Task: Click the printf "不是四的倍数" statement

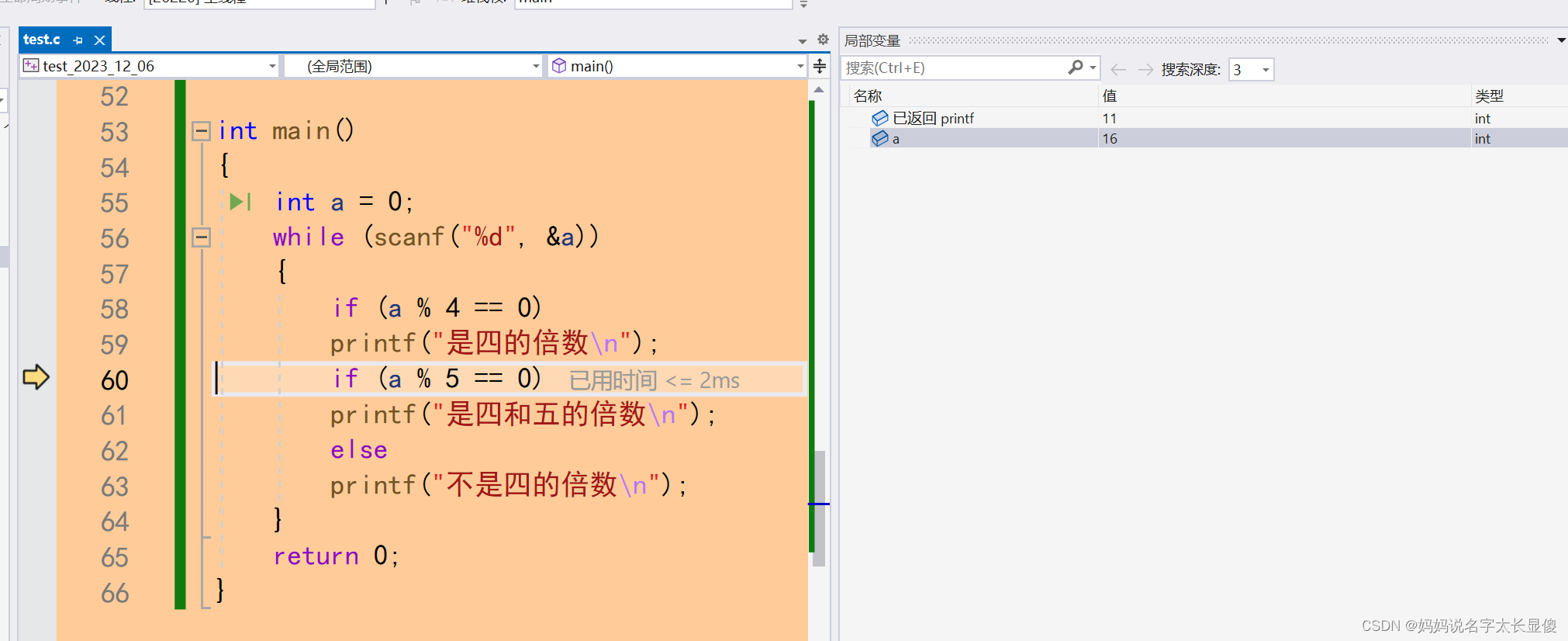Action: pyautogui.click(x=509, y=485)
